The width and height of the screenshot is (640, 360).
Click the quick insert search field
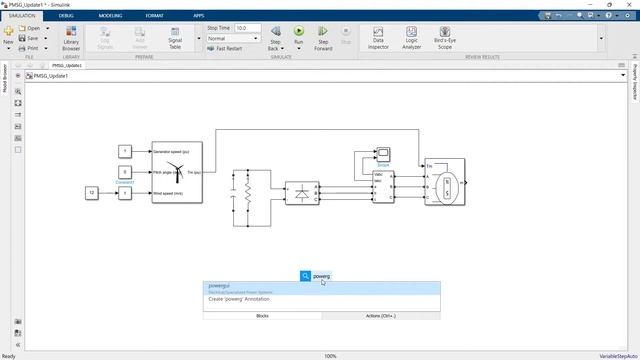(322, 276)
